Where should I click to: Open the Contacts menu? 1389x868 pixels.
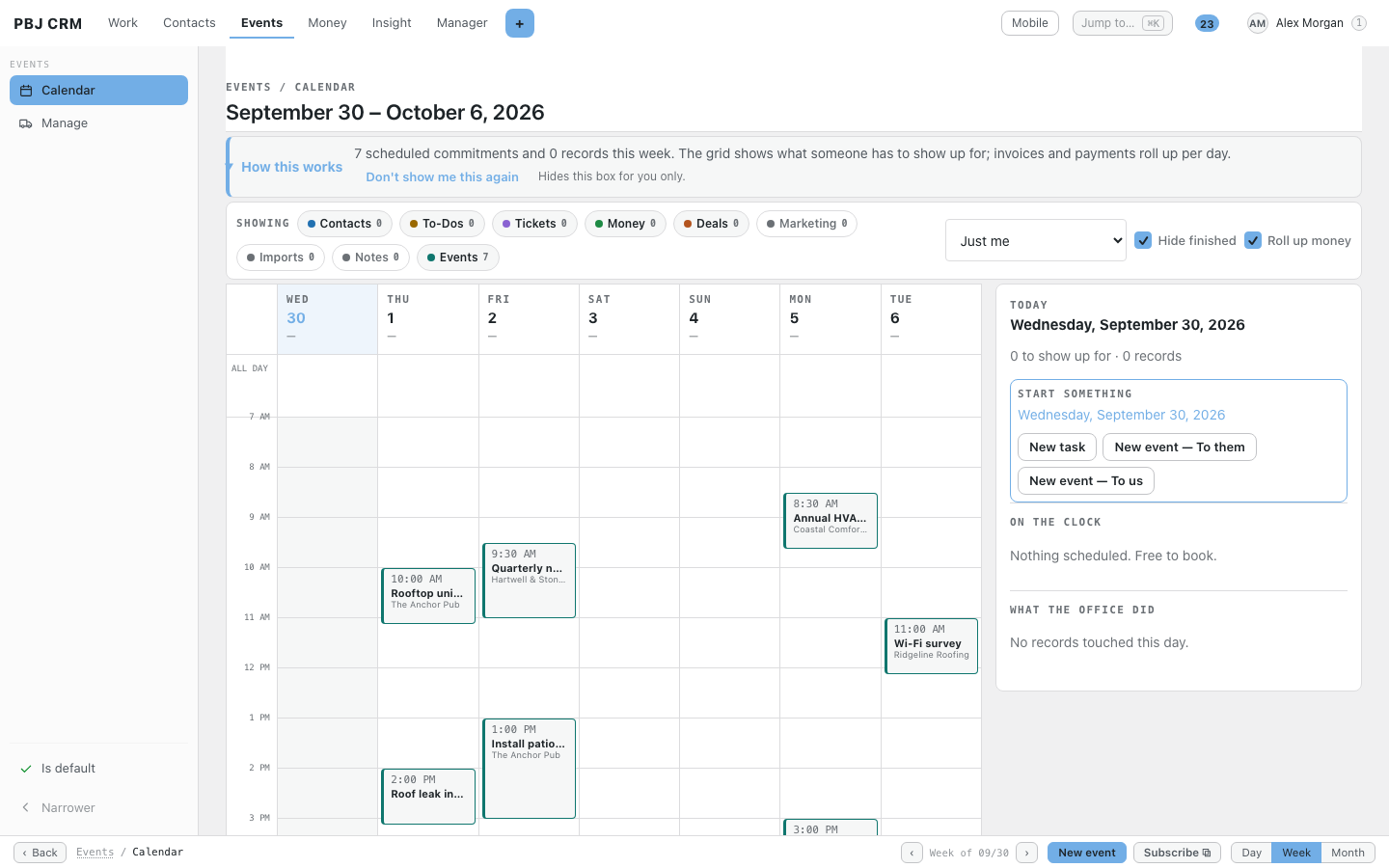click(189, 22)
